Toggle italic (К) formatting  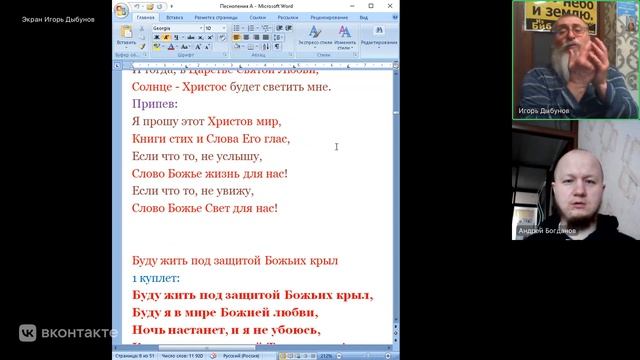coord(166,38)
